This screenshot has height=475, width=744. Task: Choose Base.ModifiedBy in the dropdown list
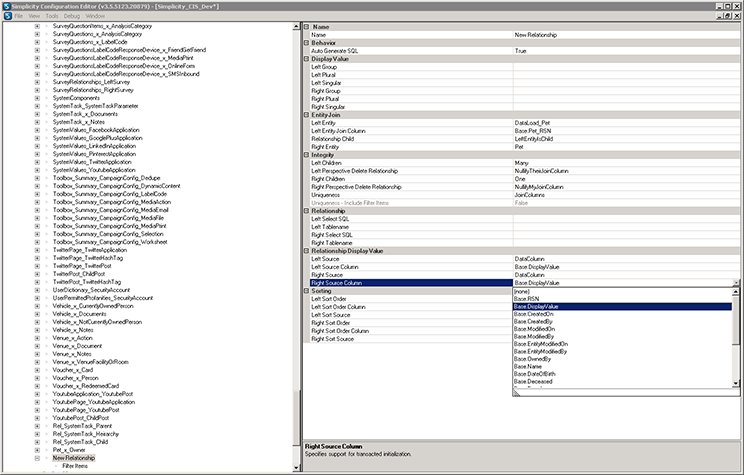pyautogui.click(x=622, y=336)
